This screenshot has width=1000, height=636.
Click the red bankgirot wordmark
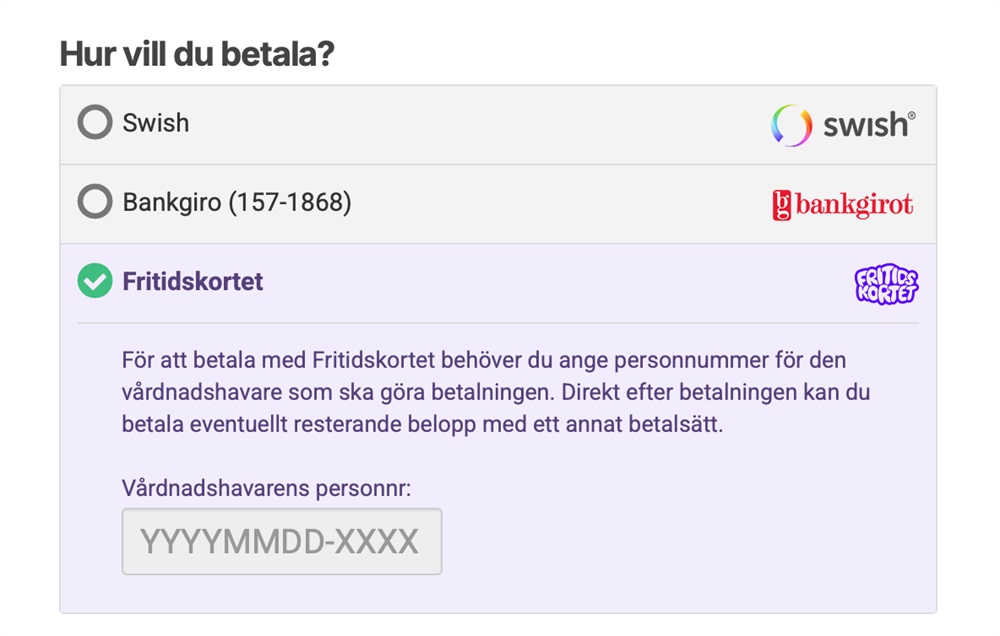tap(854, 206)
